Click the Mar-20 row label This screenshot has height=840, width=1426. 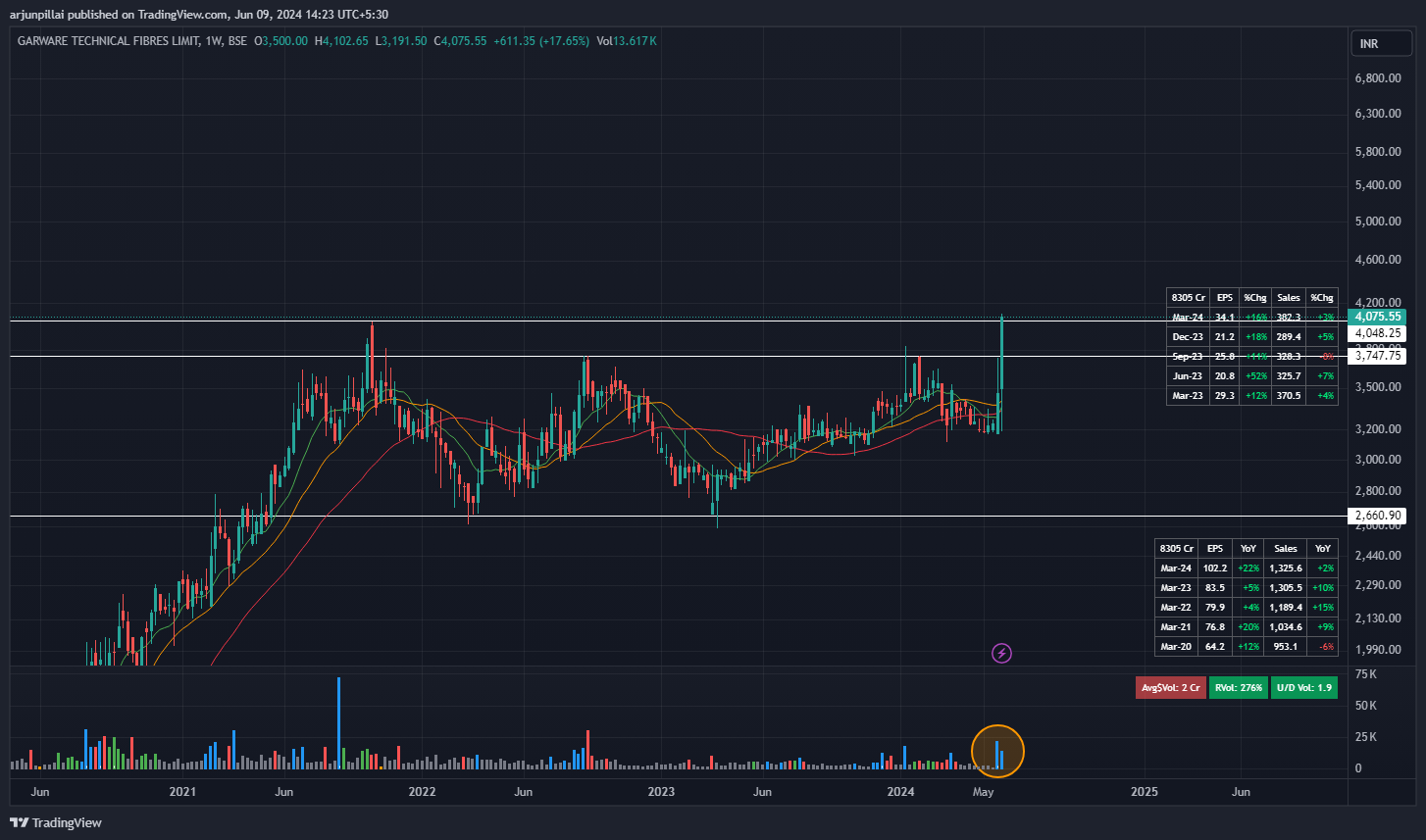point(1175,646)
